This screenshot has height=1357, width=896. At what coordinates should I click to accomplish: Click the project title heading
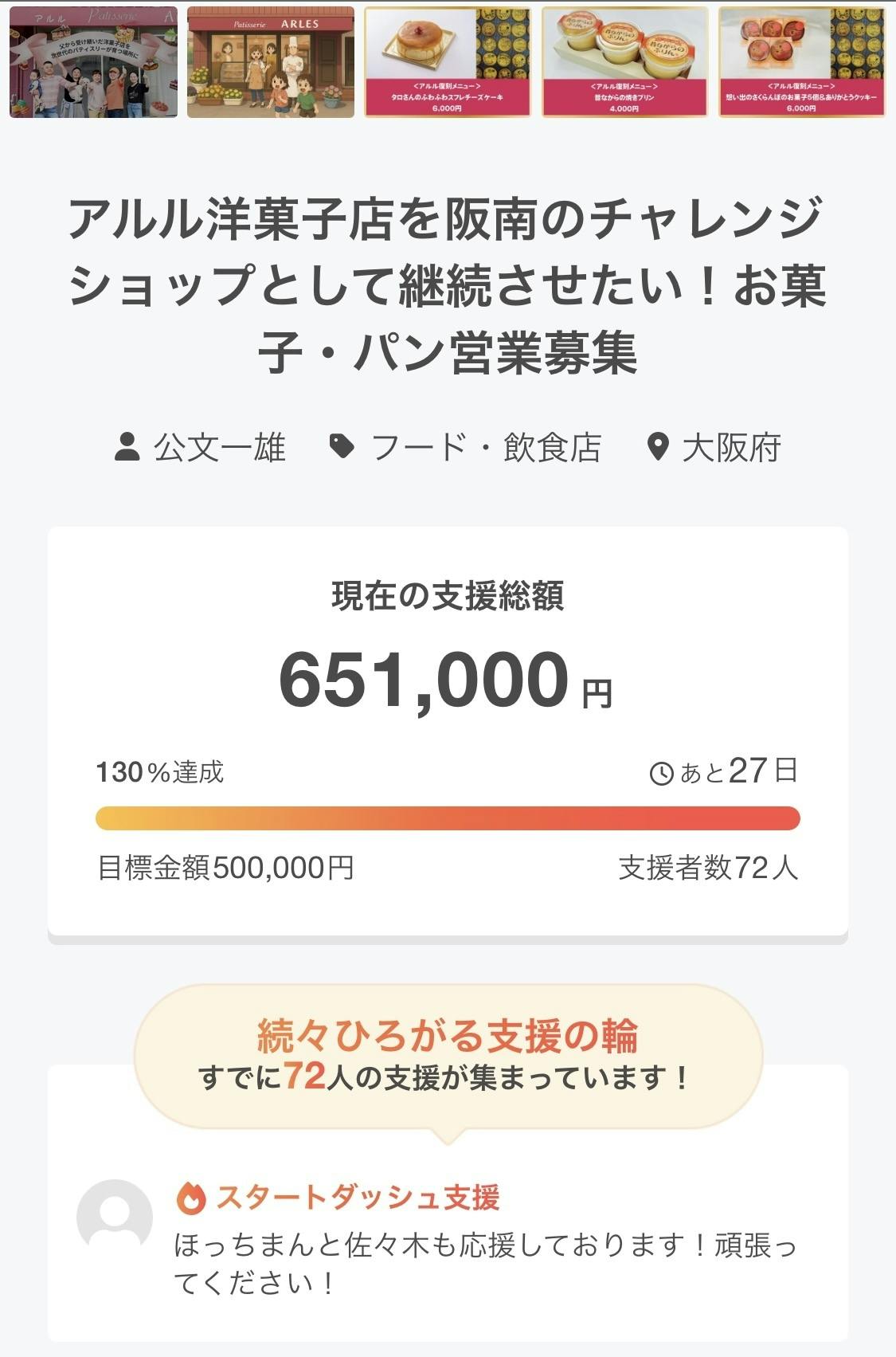(x=448, y=285)
